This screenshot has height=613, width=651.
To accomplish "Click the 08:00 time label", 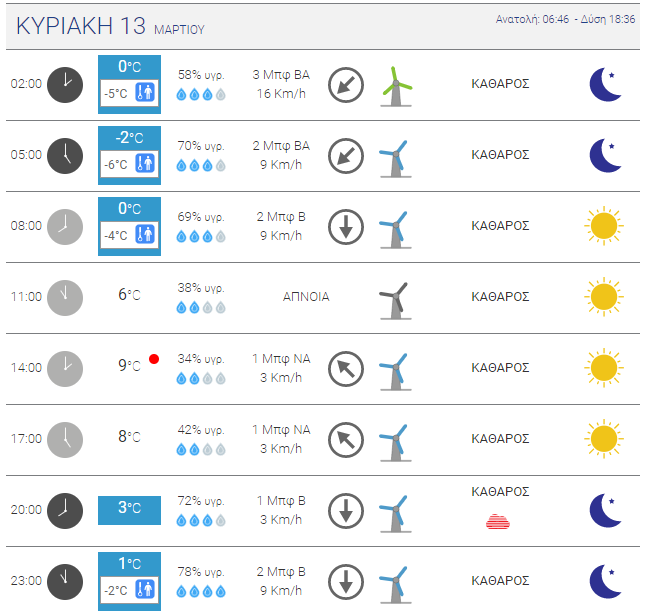I will click(x=26, y=226).
